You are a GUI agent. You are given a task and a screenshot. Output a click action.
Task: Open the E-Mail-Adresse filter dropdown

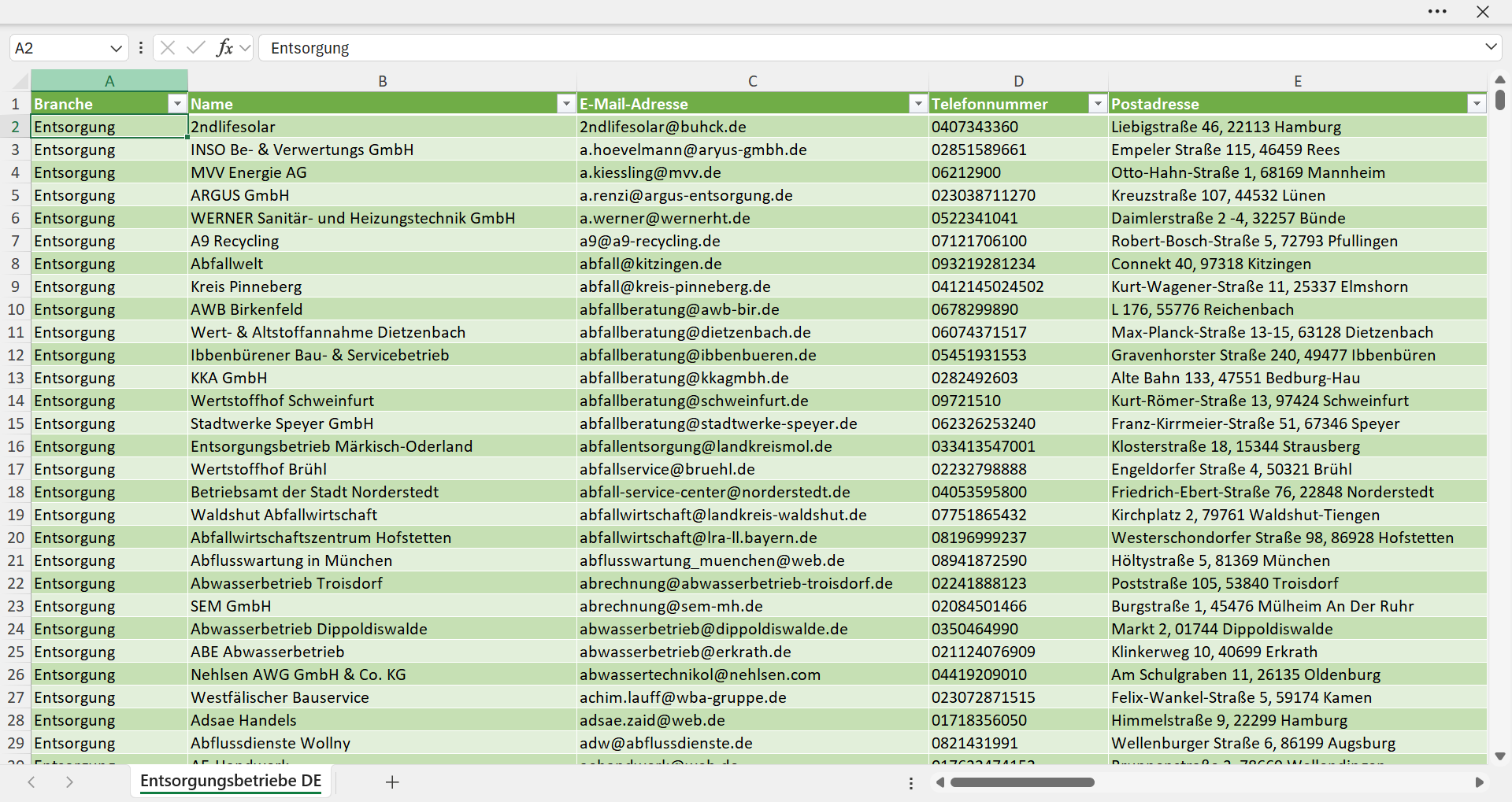[x=918, y=104]
